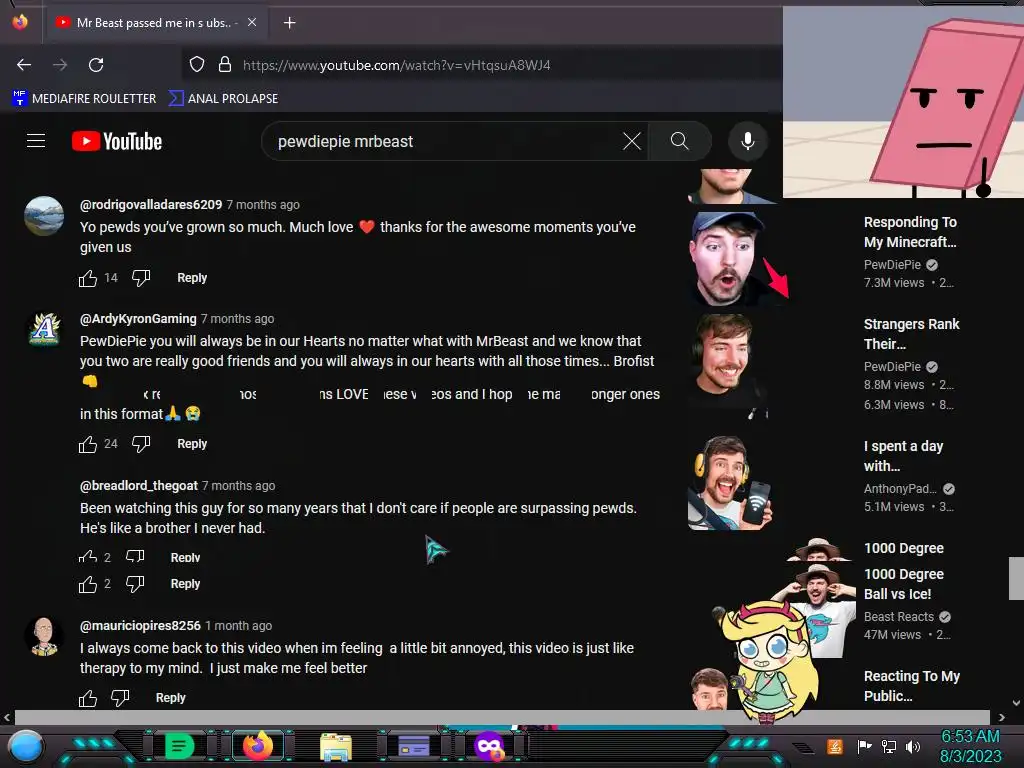The width and height of the screenshot is (1024, 768).
Task: Click the taskbar clock showing 6:53 AM
Action: point(970,746)
